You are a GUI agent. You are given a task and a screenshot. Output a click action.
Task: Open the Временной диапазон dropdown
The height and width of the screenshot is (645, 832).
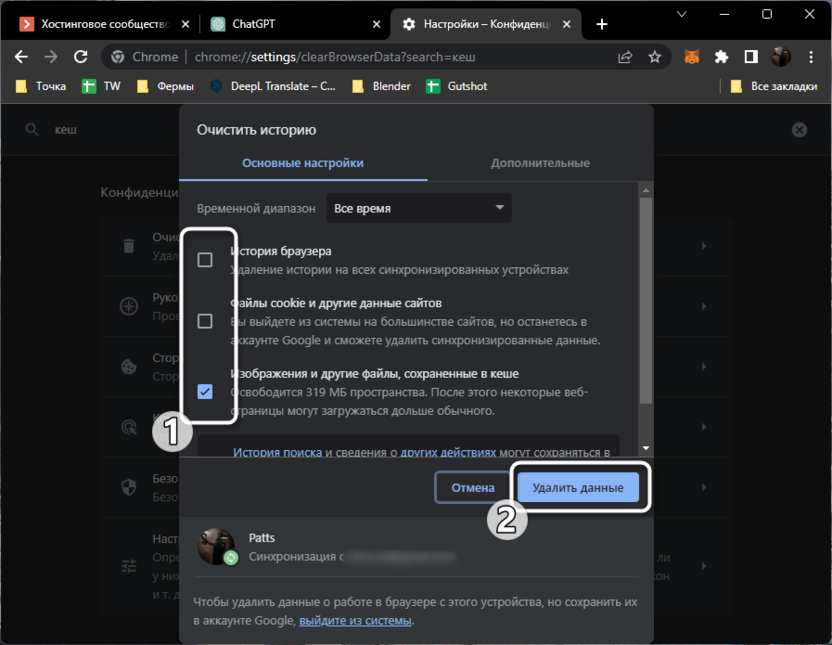(x=419, y=208)
